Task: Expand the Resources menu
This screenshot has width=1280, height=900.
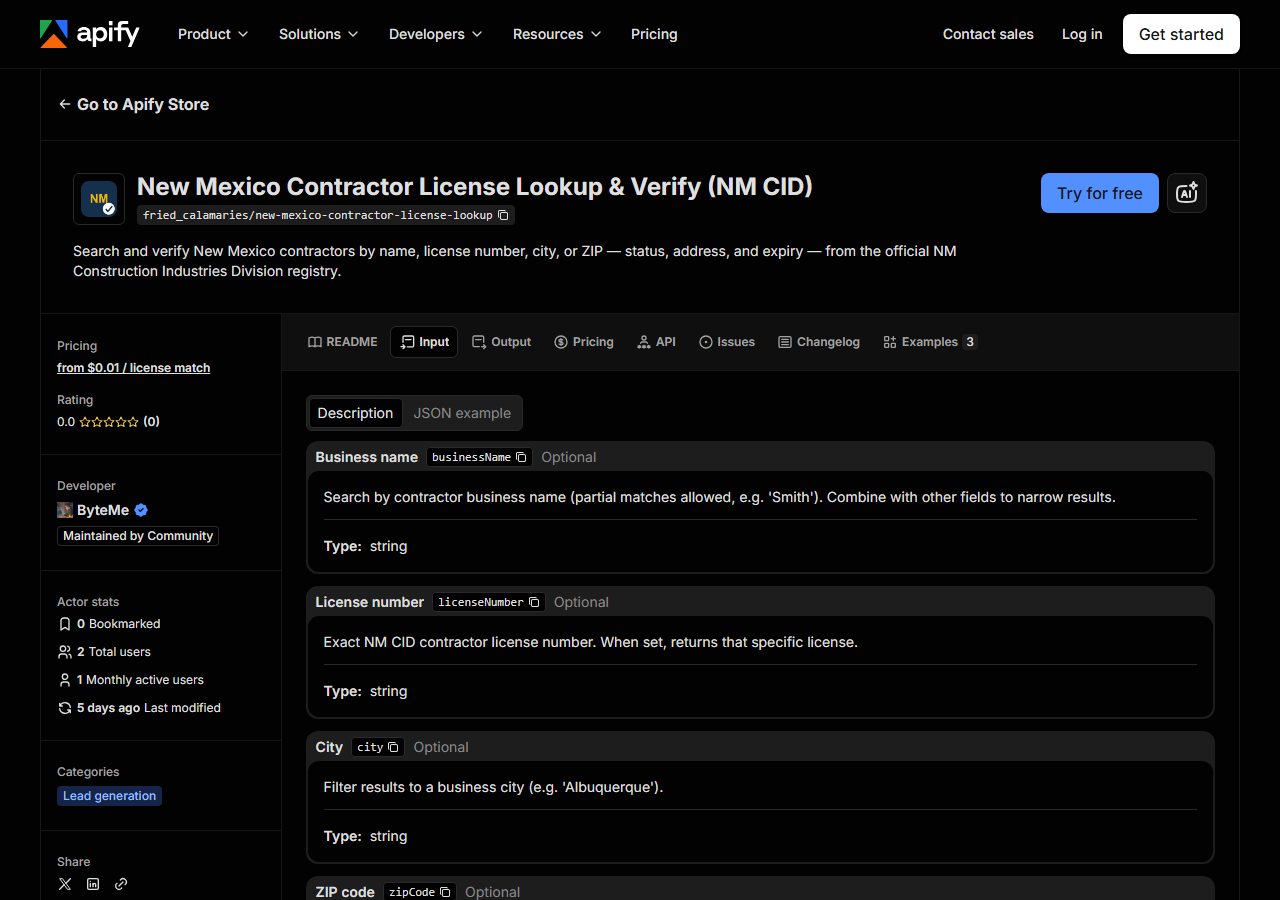Action: pyautogui.click(x=557, y=34)
